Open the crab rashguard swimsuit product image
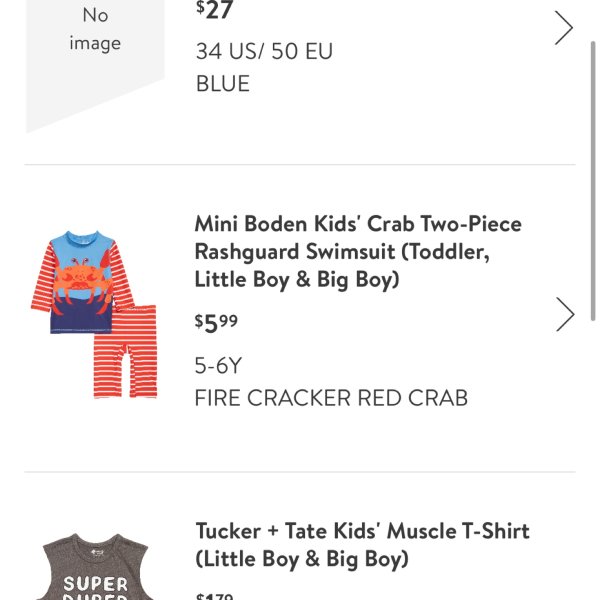This screenshot has height=600, width=600. click(94, 314)
